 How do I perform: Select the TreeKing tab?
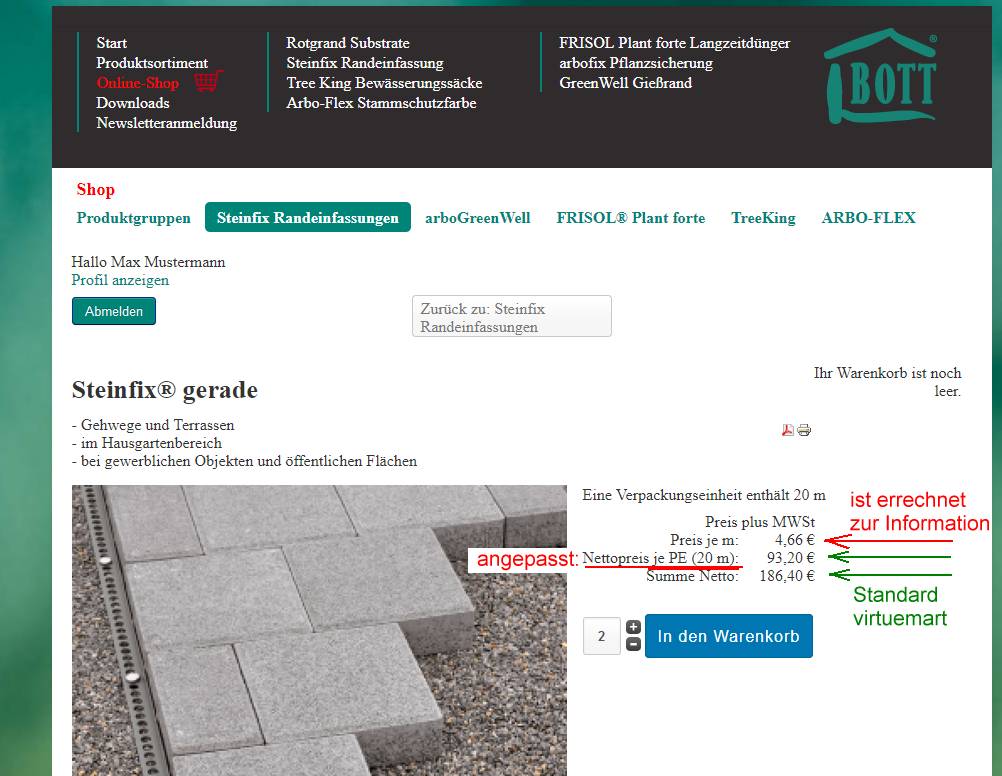pyautogui.click(x=763, y=218)
